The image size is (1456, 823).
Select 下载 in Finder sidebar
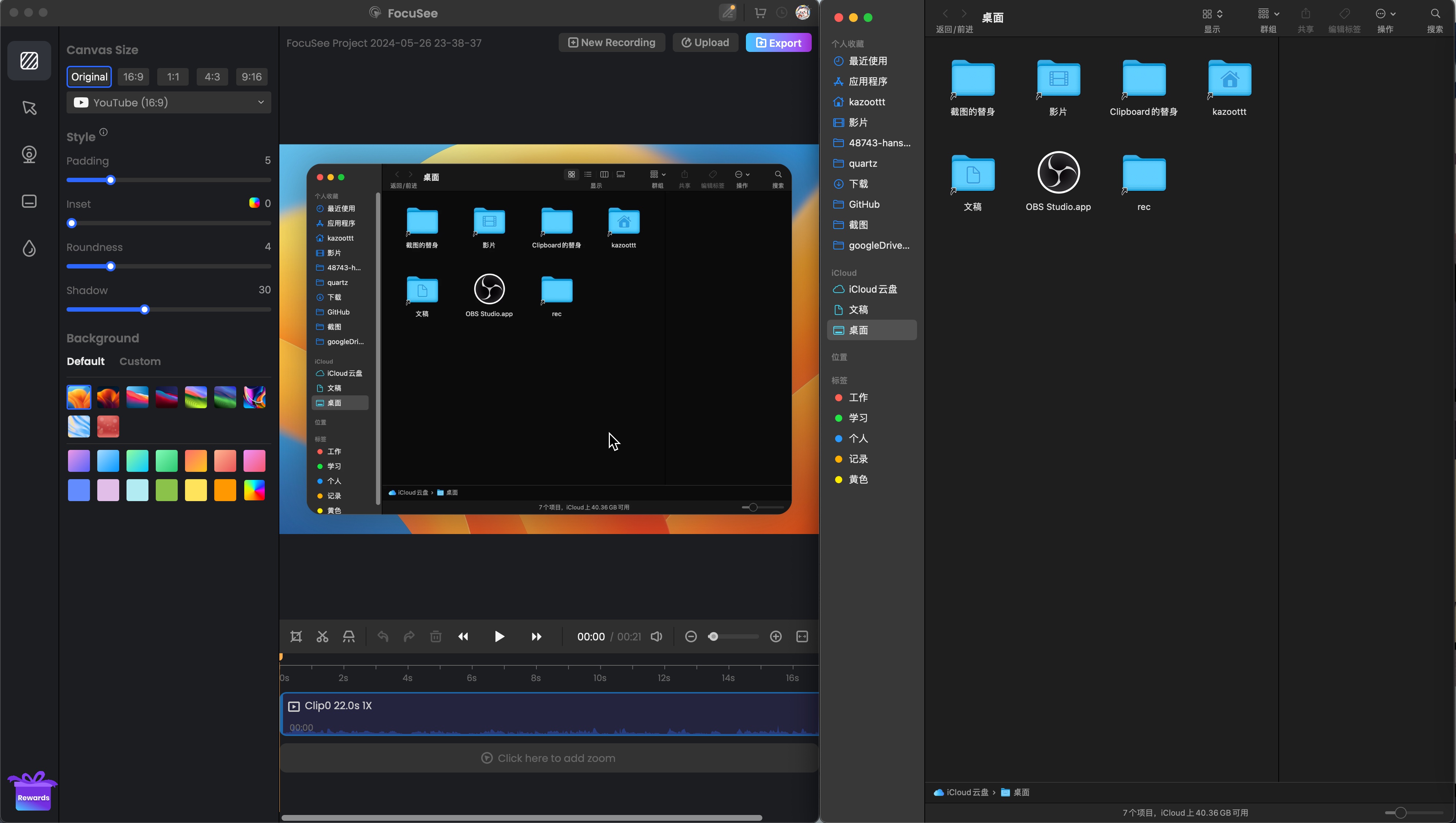(x=858, y=184)
